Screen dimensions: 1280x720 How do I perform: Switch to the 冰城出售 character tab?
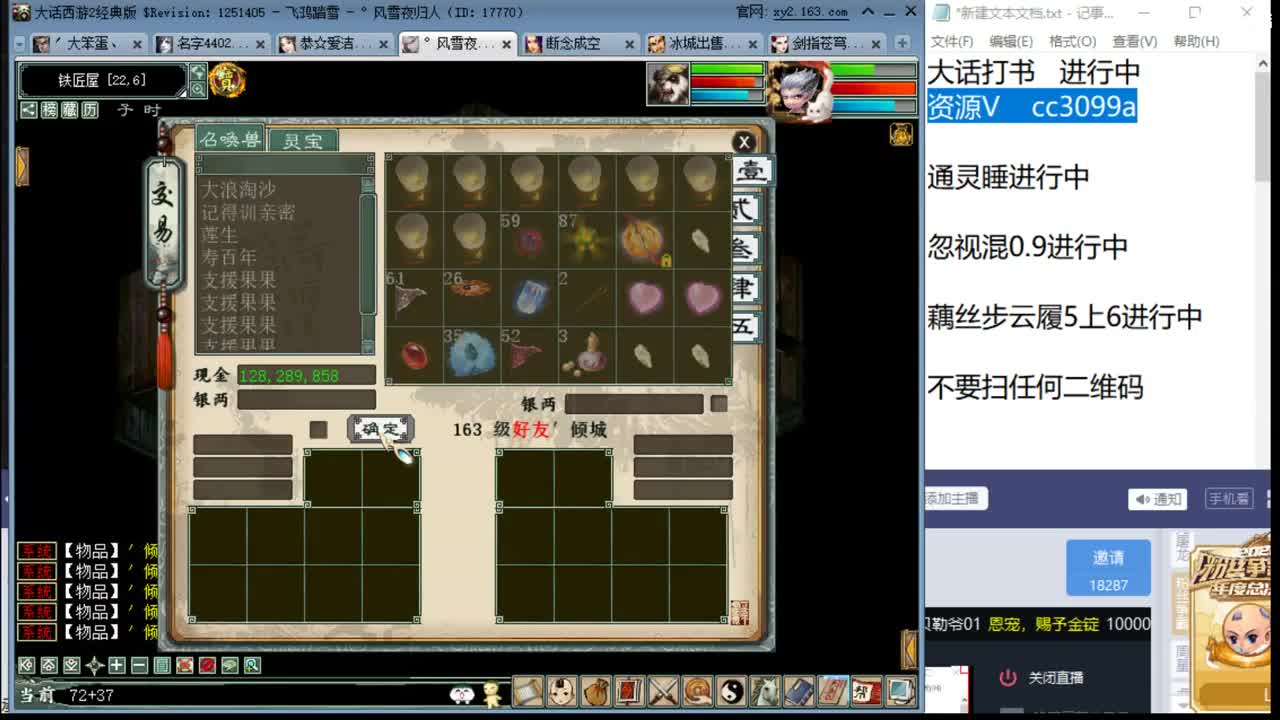click(x=703, y=44)
